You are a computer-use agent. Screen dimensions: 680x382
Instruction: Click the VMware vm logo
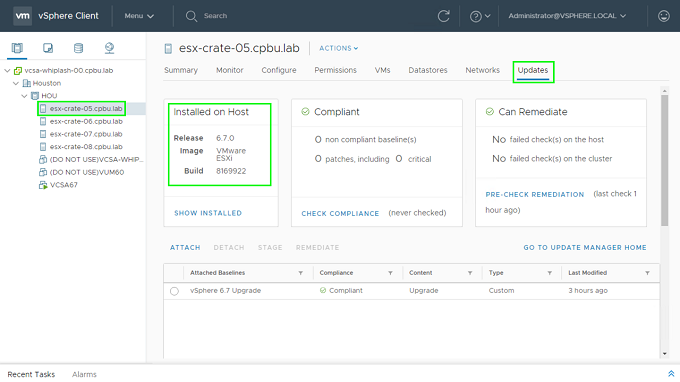pos(22,16)
